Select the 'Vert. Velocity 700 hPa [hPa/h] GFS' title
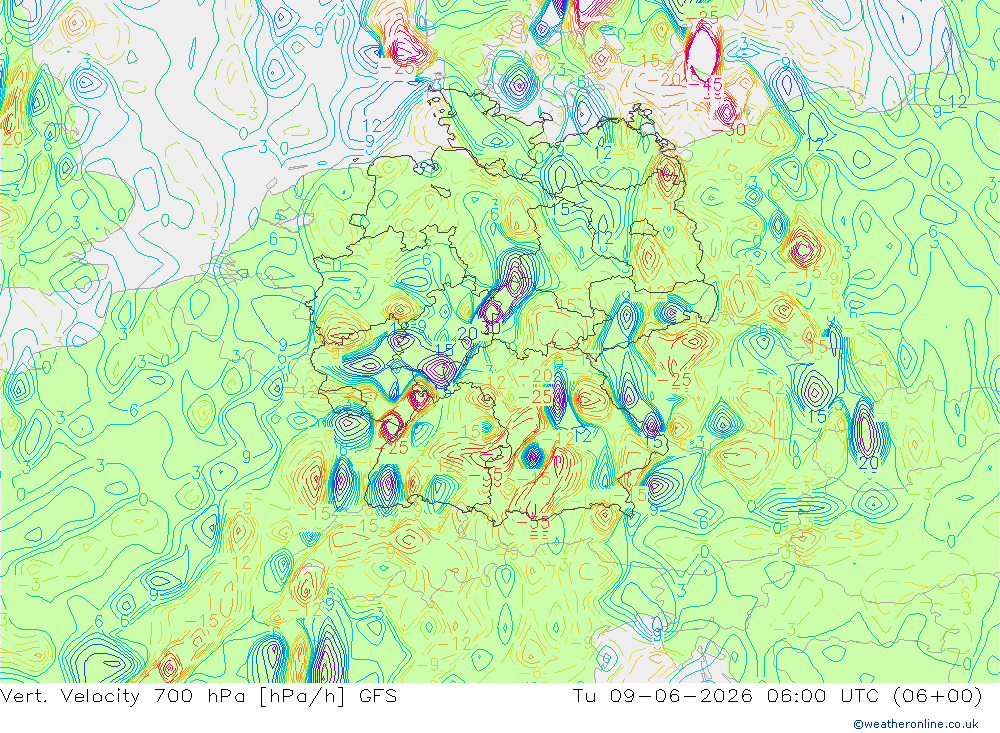 198,696
